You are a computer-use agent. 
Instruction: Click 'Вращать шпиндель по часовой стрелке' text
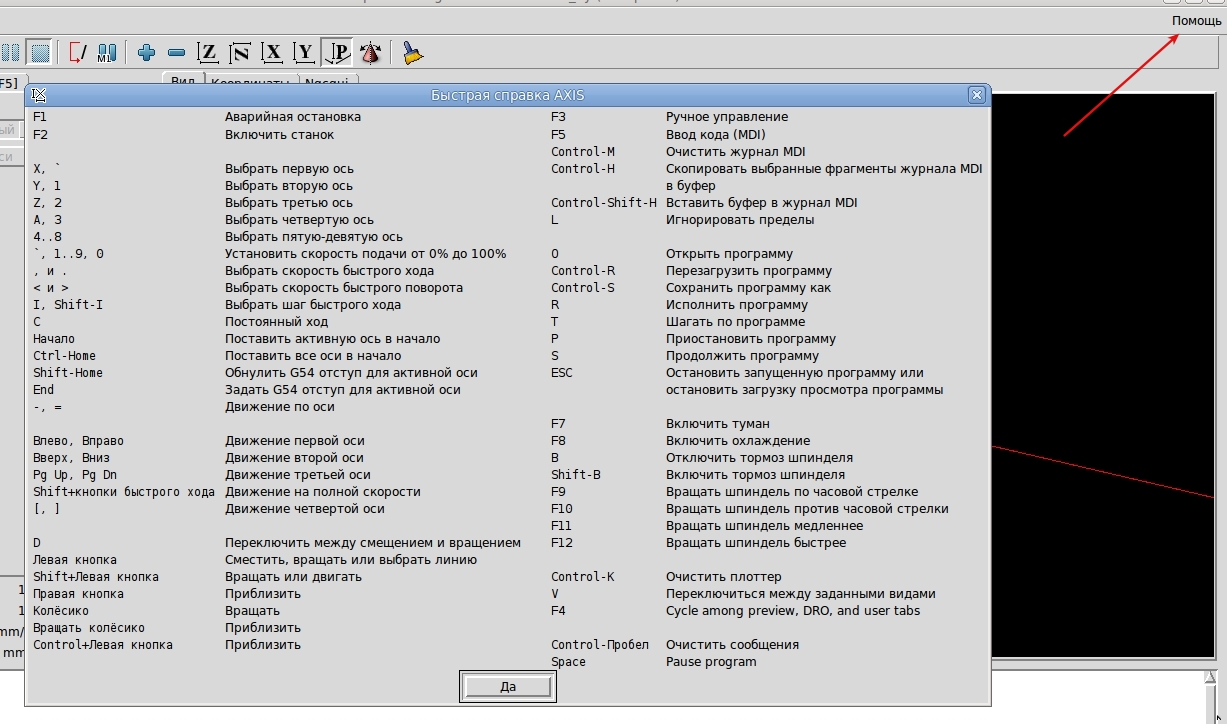pos(792,492)
